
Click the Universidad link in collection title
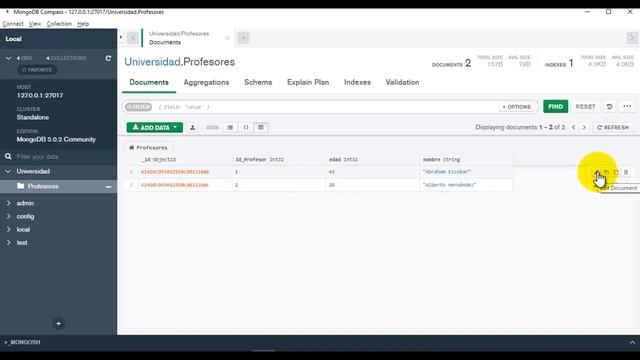152,62
